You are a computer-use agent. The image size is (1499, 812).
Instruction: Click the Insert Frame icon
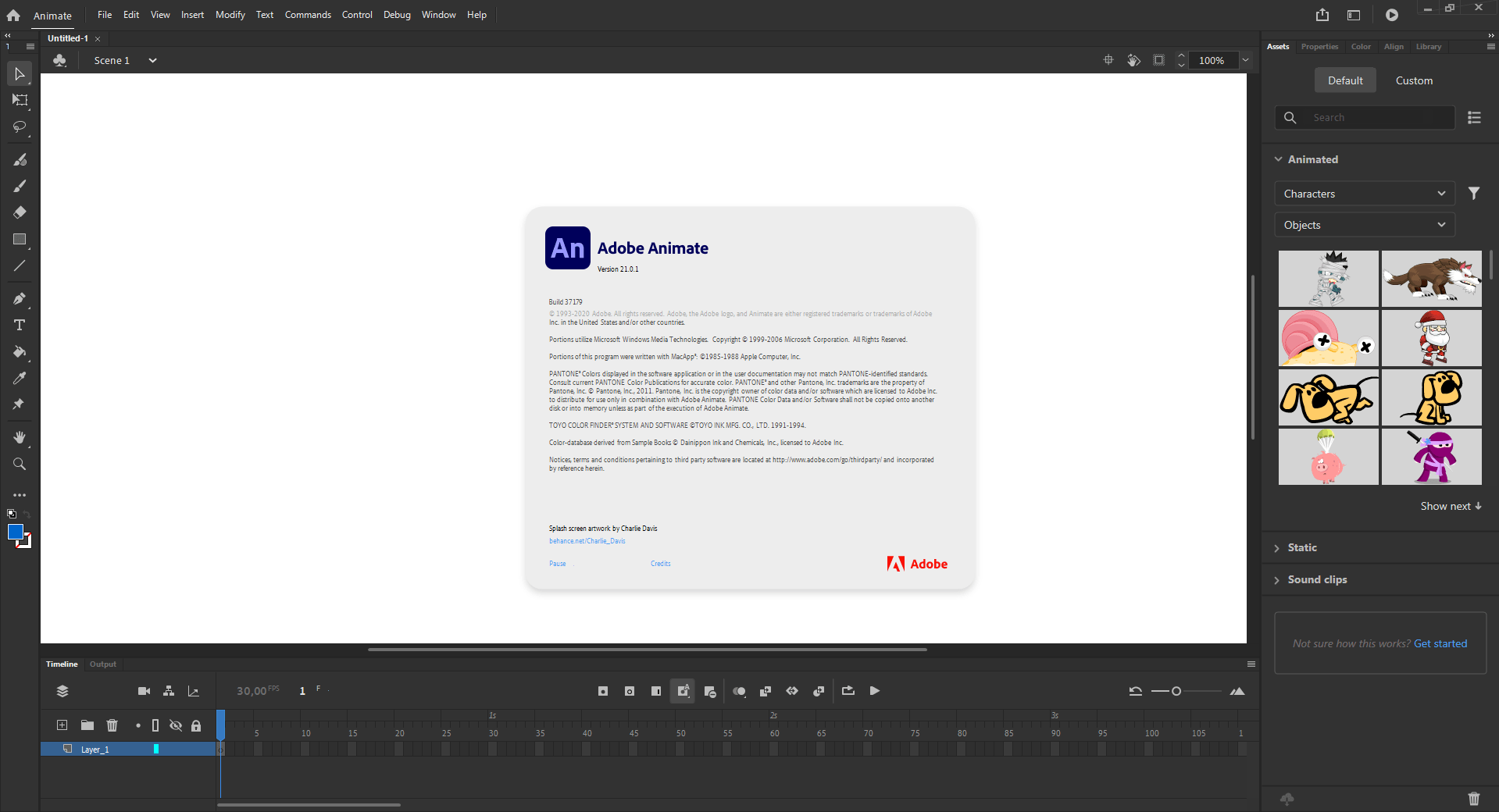(656, 691)
